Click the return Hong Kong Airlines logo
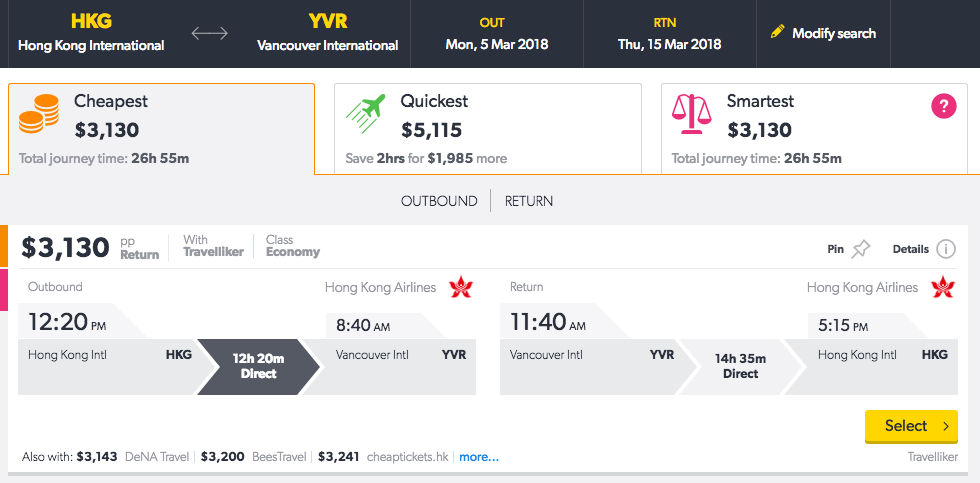This screenshot has width=980, height=483. tap(943, 287)
